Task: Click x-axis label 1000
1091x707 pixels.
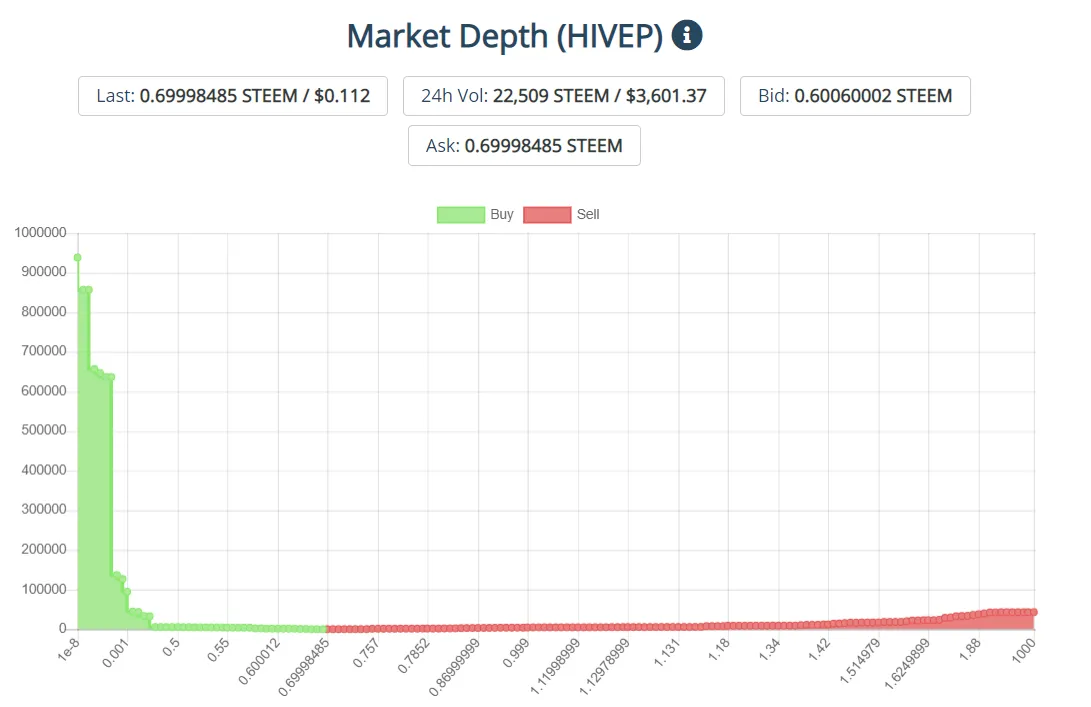Action: [x=1023, y=650]
